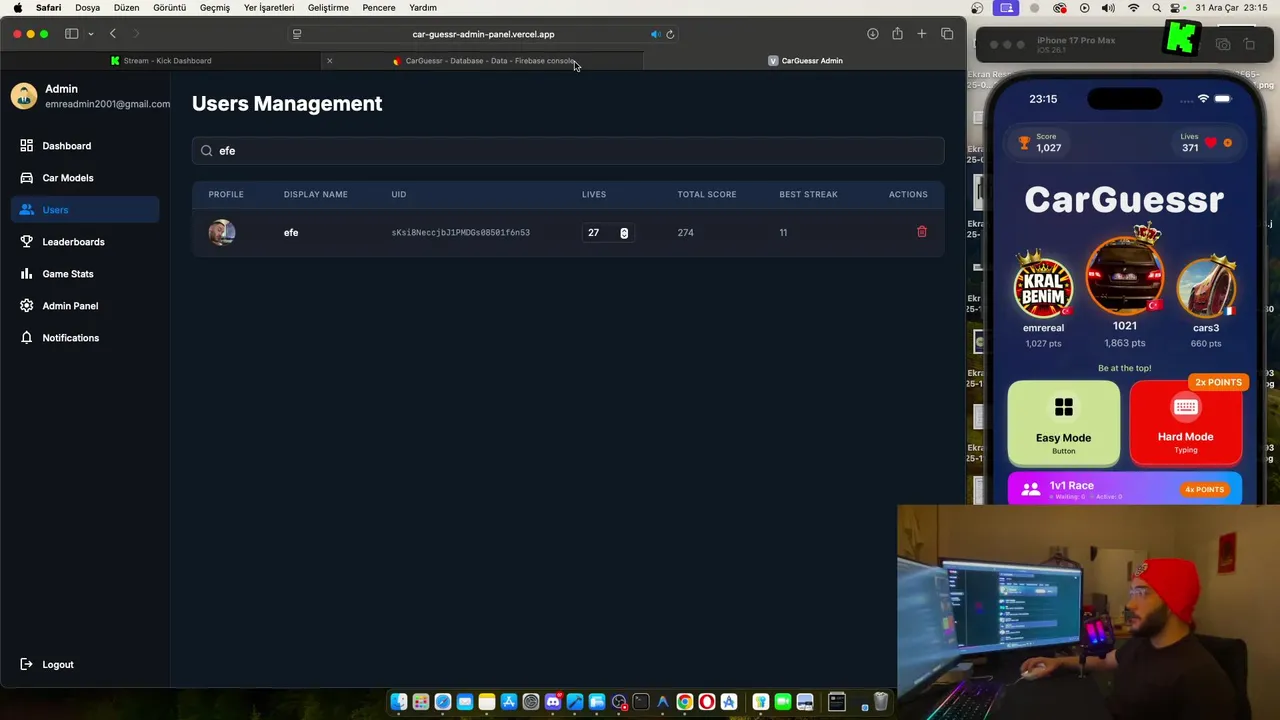Image resolution: width=1280 pixels, height=720 pixels.
Task: Open Trash from the Dock
Action: [x=881, y=702]
